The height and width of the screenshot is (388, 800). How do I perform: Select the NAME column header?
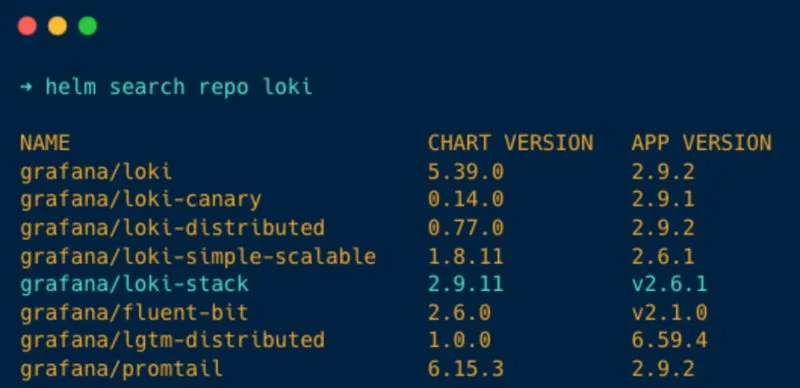[45, 143]
